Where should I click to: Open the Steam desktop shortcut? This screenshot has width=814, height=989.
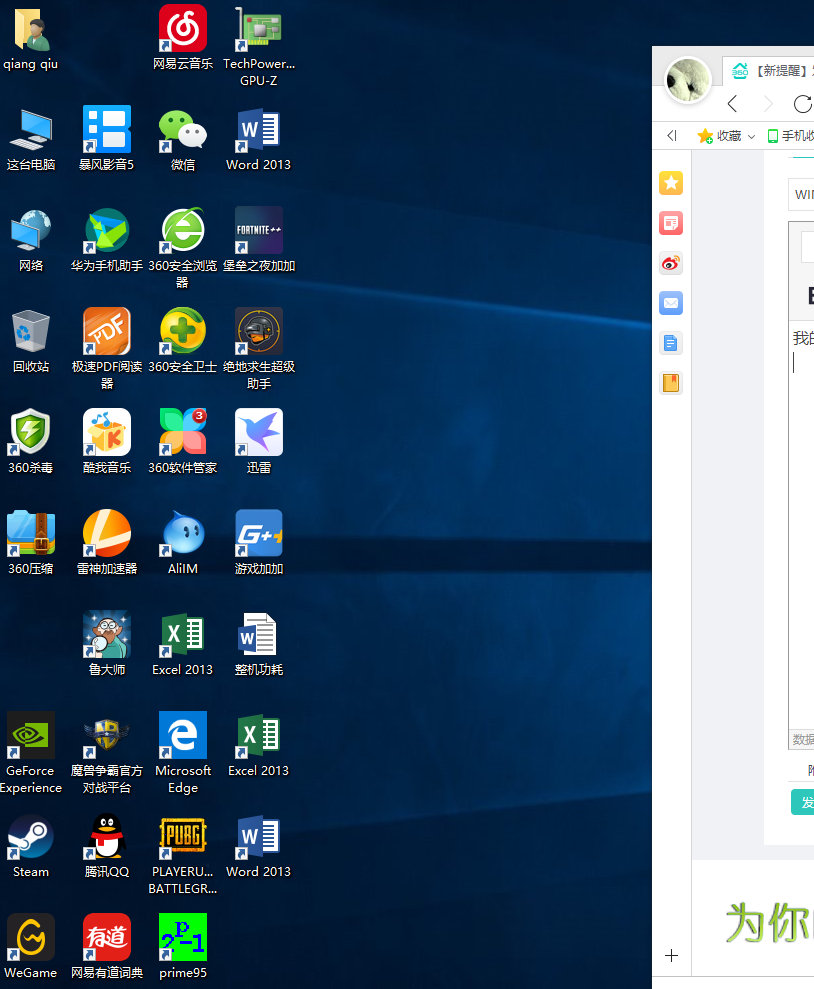(30, 838)
